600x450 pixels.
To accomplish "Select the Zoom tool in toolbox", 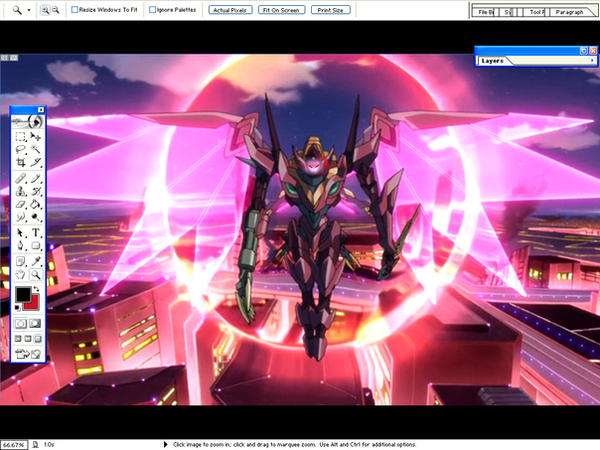I will 36,274.
